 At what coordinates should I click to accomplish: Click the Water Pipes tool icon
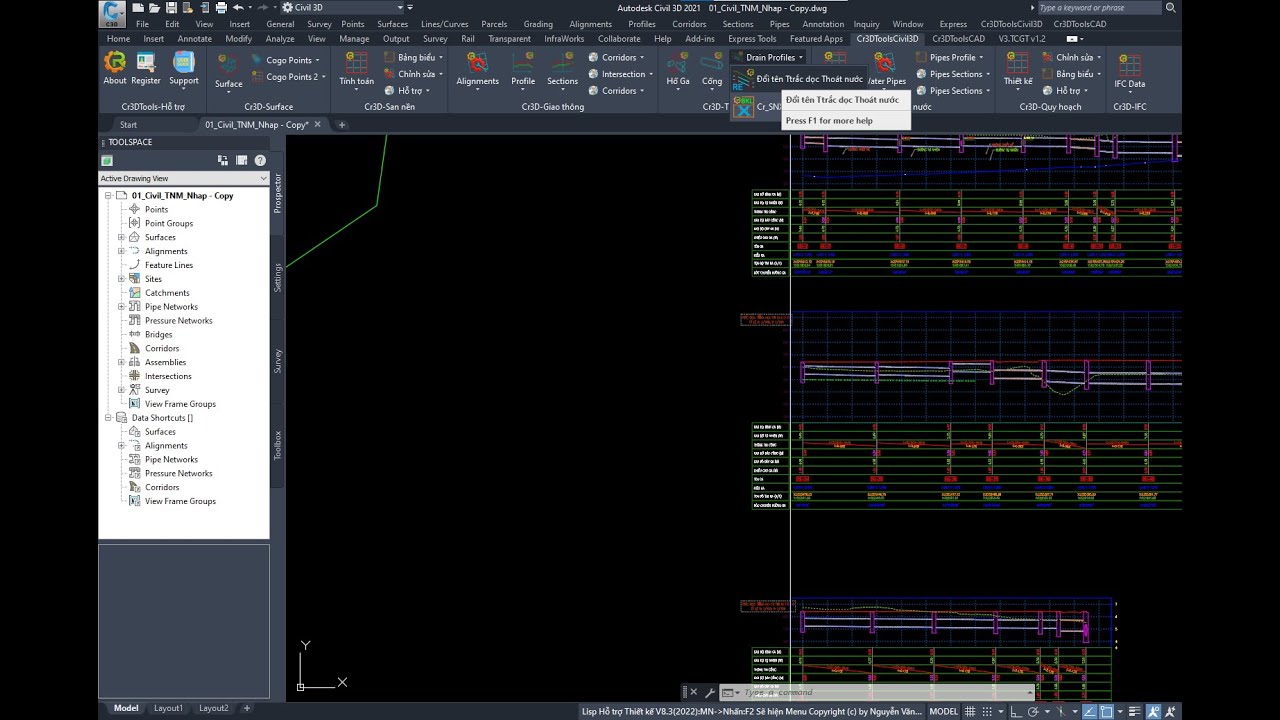click(886, 70)
